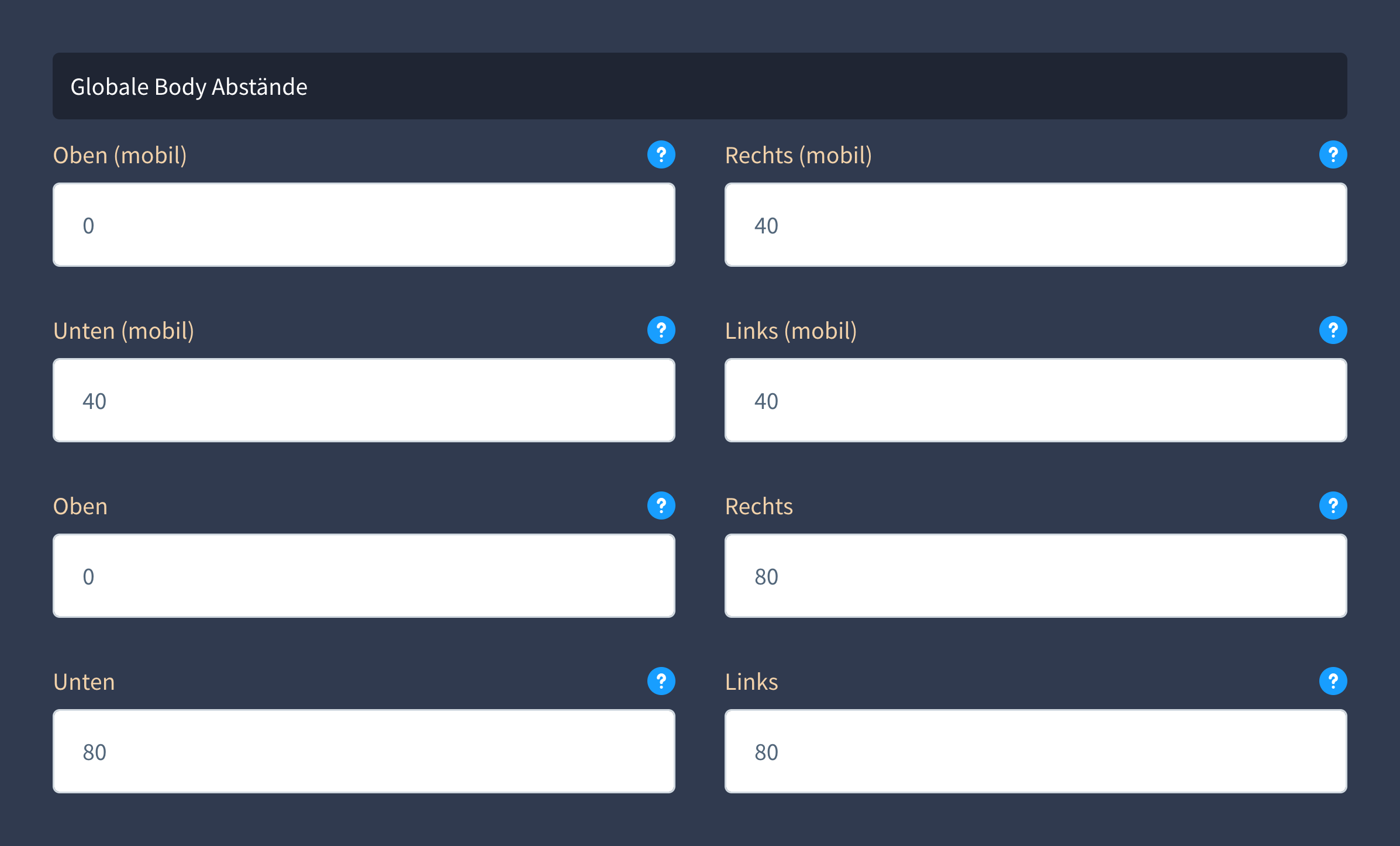Select the Unten (mobil) input box
Viewport: 1400px width, 846px height.
(364, 401)
